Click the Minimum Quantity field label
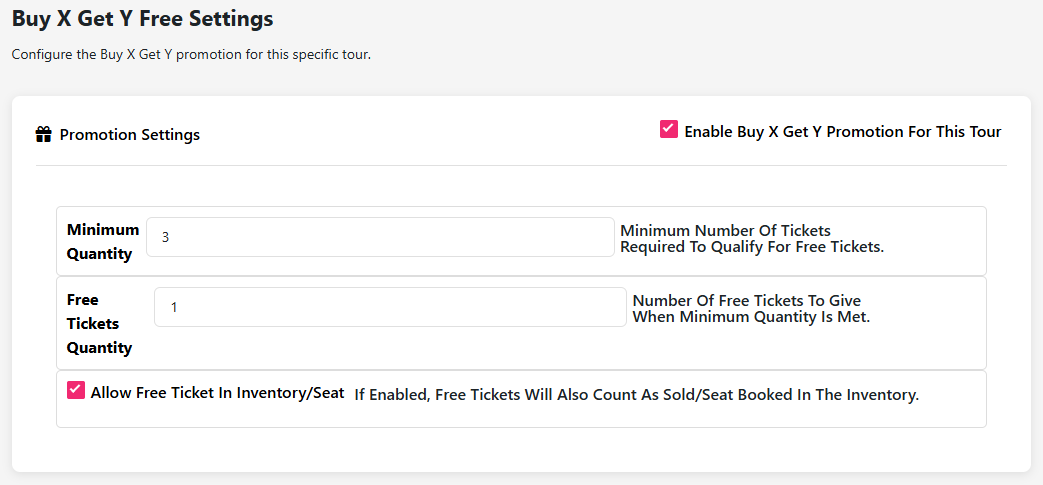Image resolution: width=1043 pixels, height=485 pixels. [x=102, y=242]
